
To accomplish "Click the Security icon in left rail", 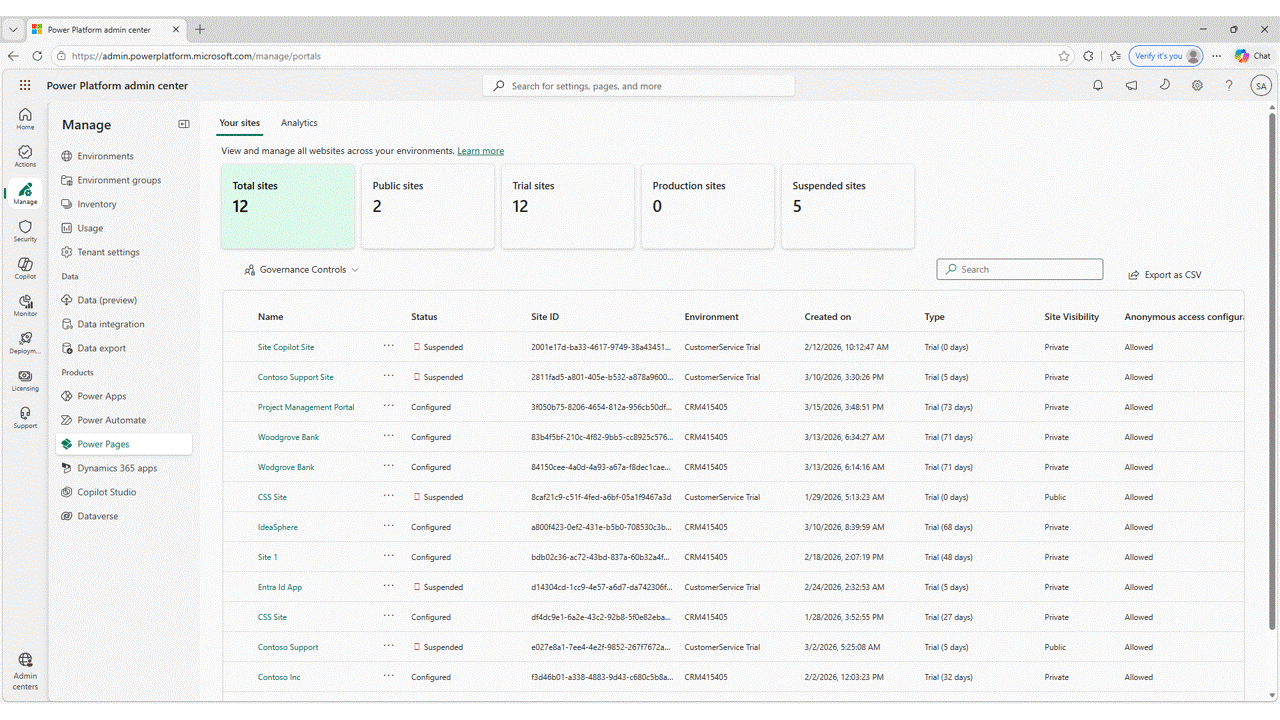I will tap(25, 231).
